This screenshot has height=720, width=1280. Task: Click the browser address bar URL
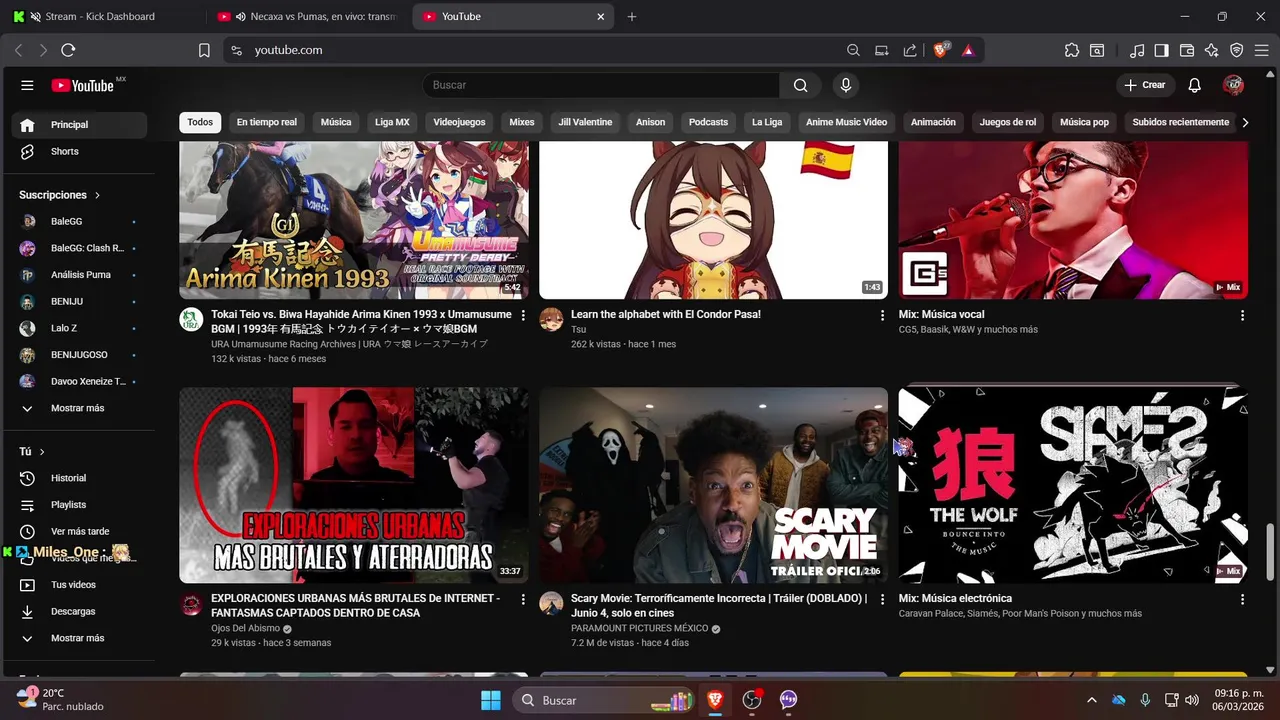[288, 50]
